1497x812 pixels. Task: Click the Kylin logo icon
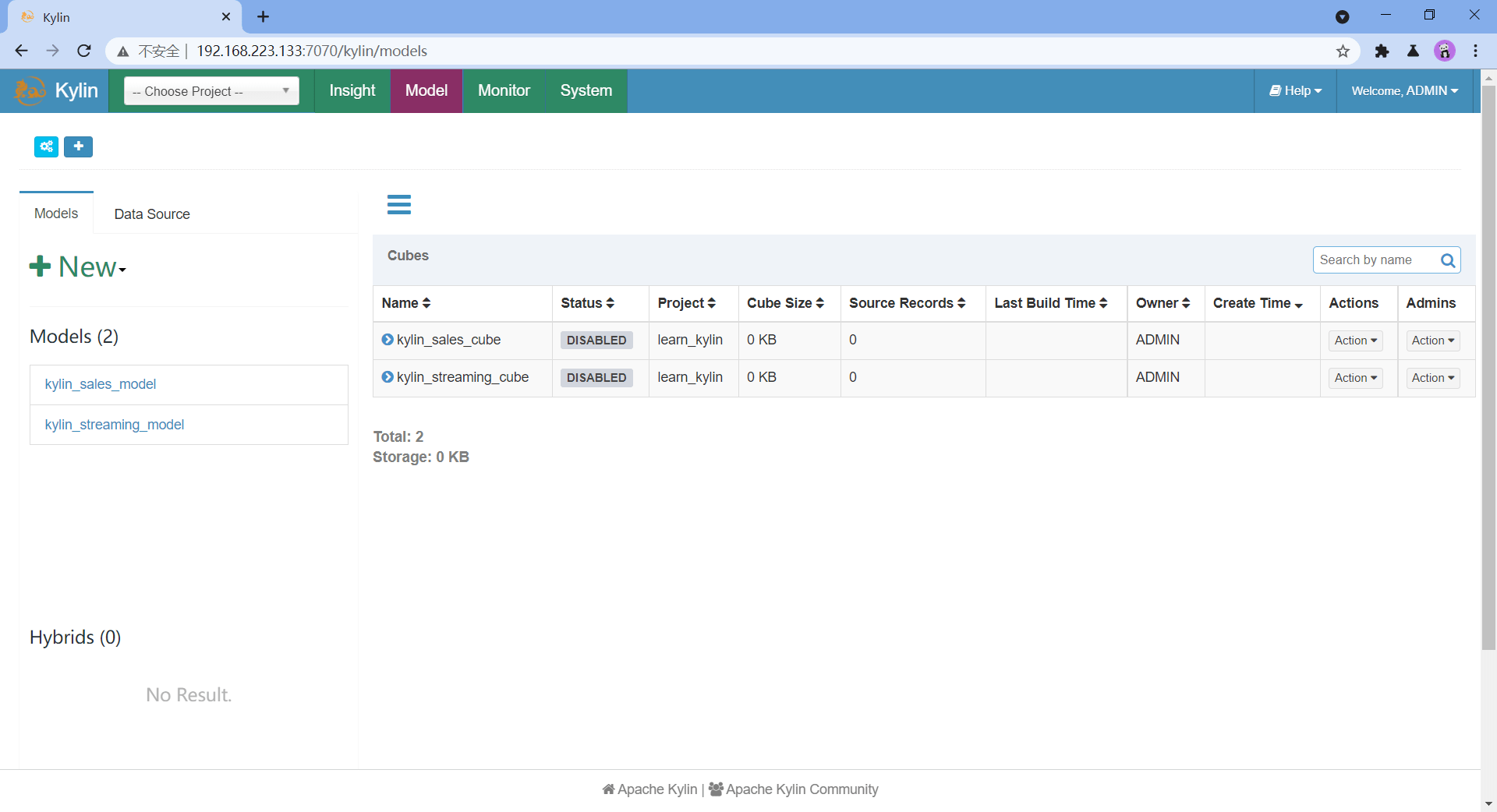tap(30, 91)
